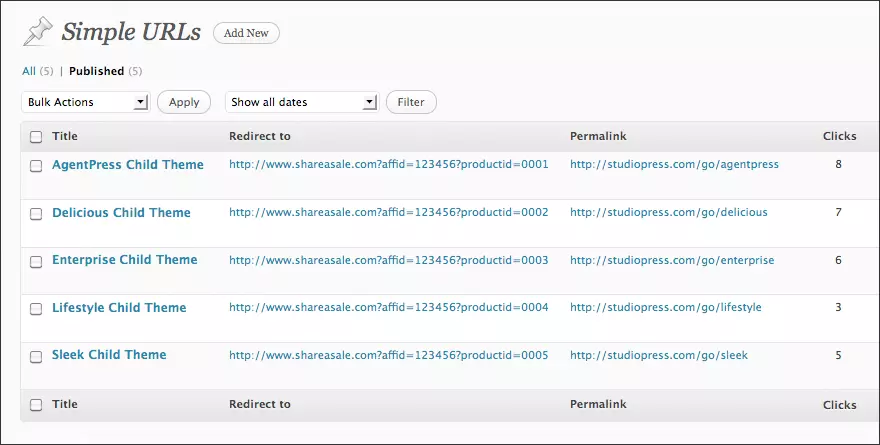
Task: Click the Clicks label in the table footer
Action: point(840,405)
